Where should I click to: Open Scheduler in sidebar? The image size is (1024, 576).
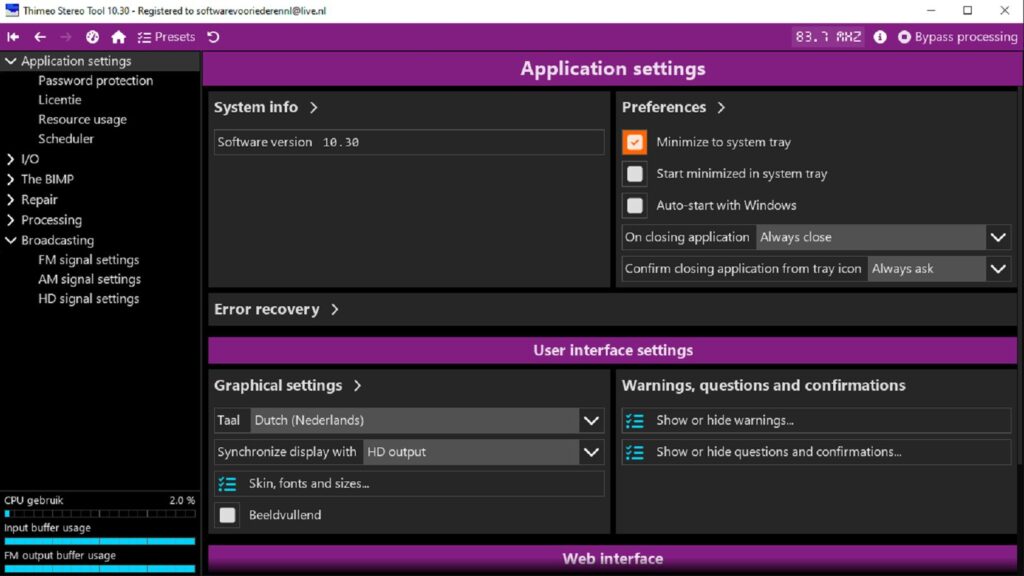tap(66, 139)
